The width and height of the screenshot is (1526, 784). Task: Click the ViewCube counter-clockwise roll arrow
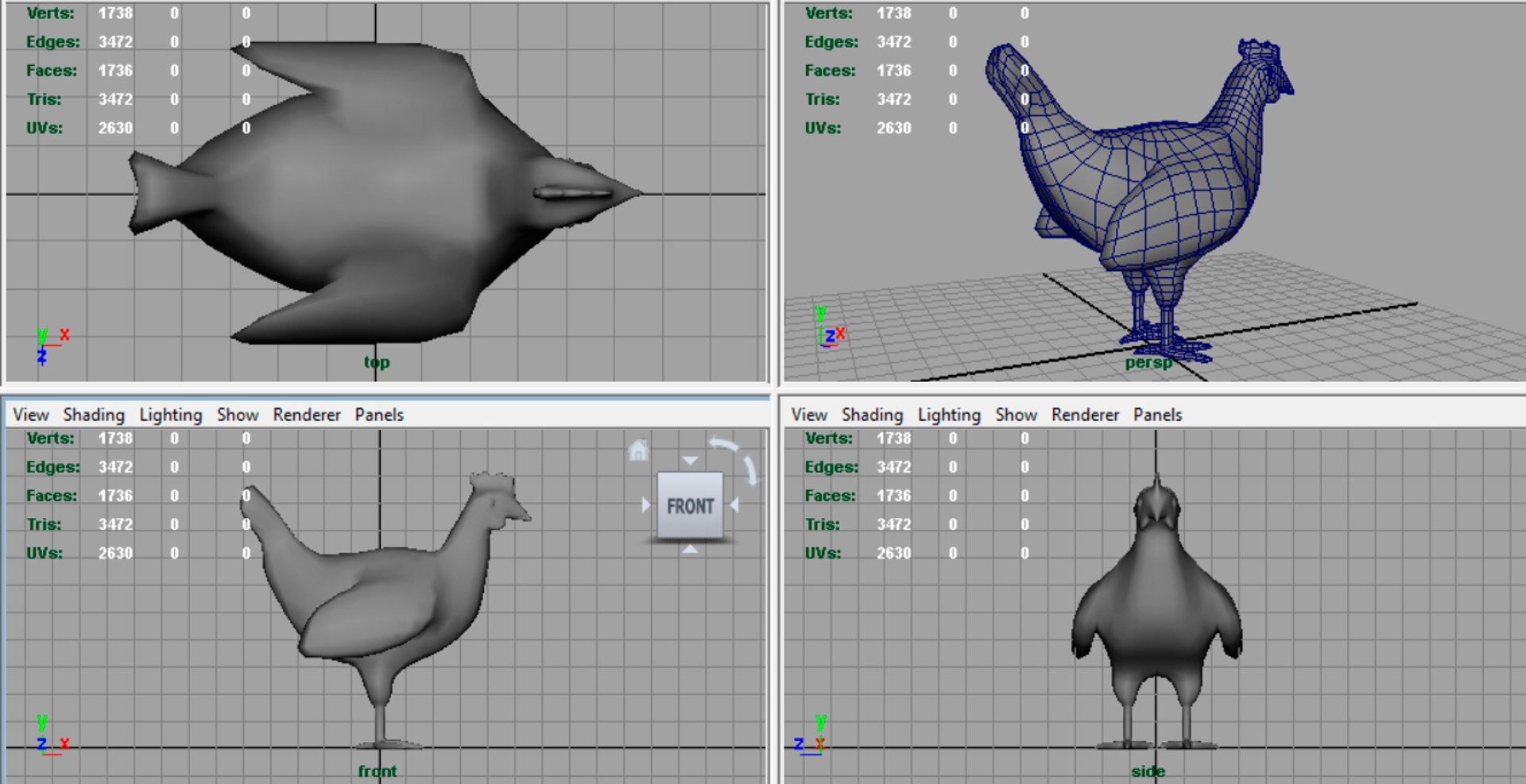[x=723, y=443]
